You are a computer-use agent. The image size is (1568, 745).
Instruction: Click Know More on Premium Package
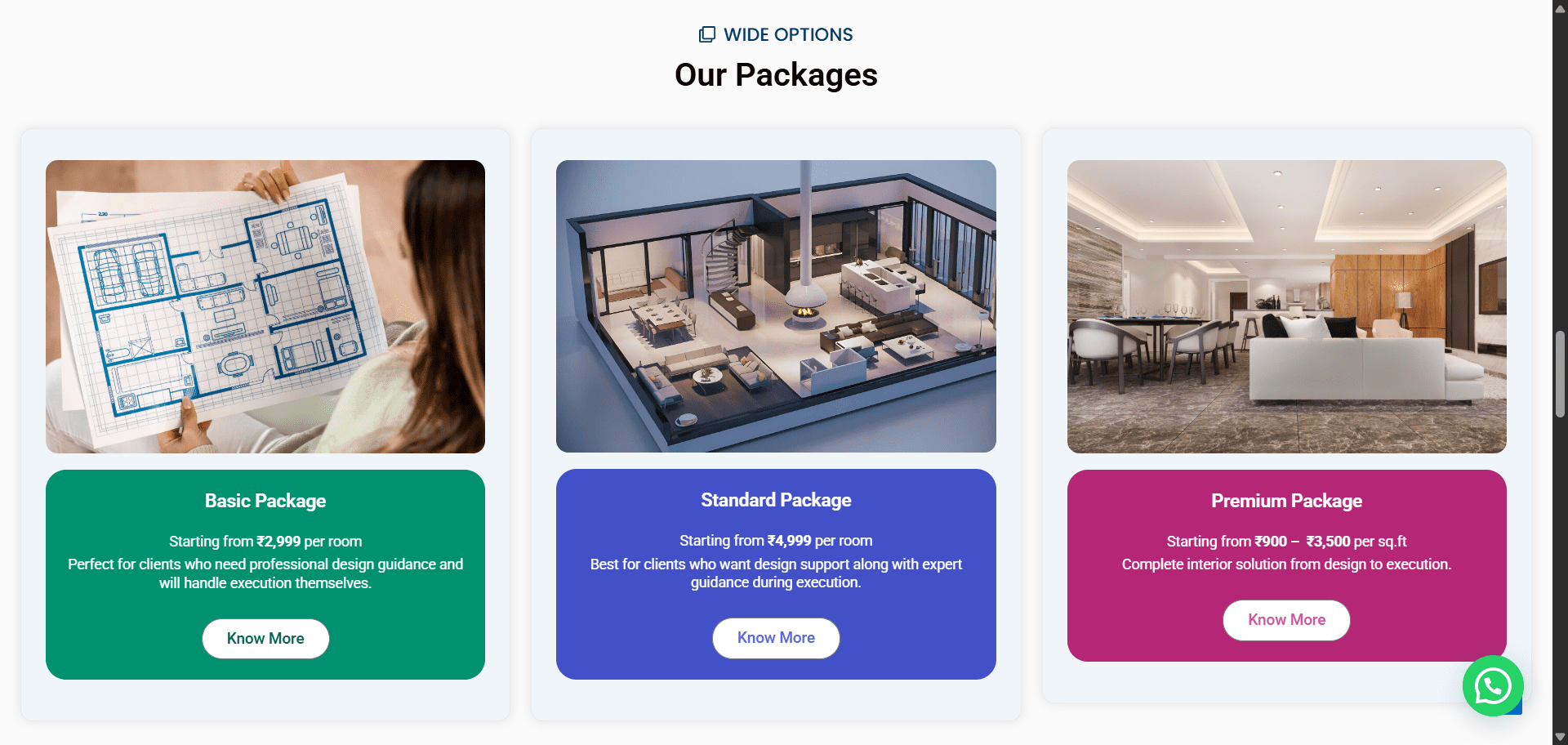point(1286,620)
